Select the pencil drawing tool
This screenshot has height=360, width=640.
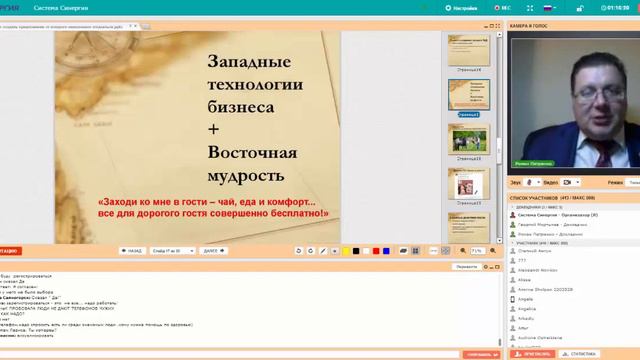point(323,251)
